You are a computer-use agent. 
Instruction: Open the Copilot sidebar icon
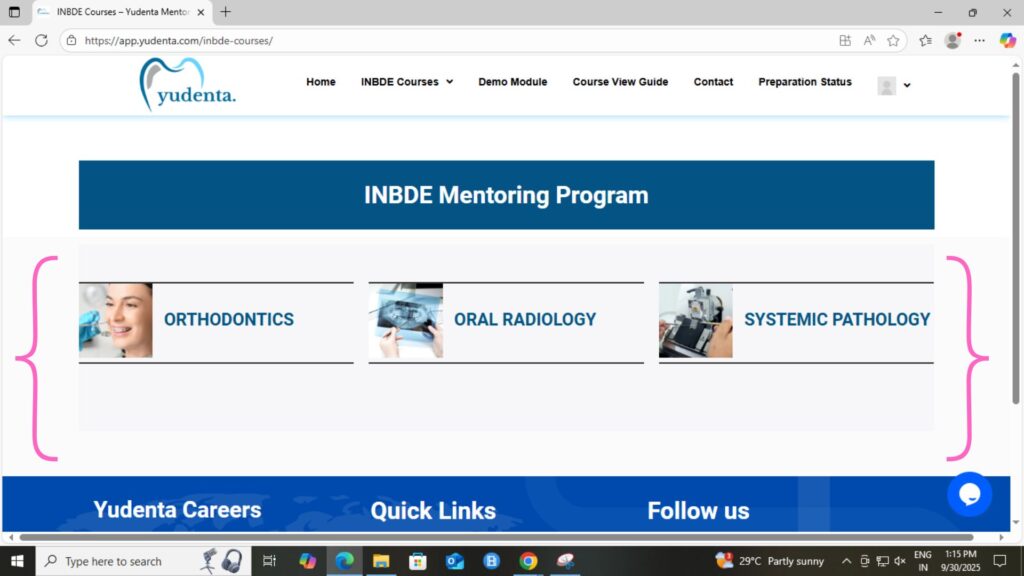click(1007, 41)
